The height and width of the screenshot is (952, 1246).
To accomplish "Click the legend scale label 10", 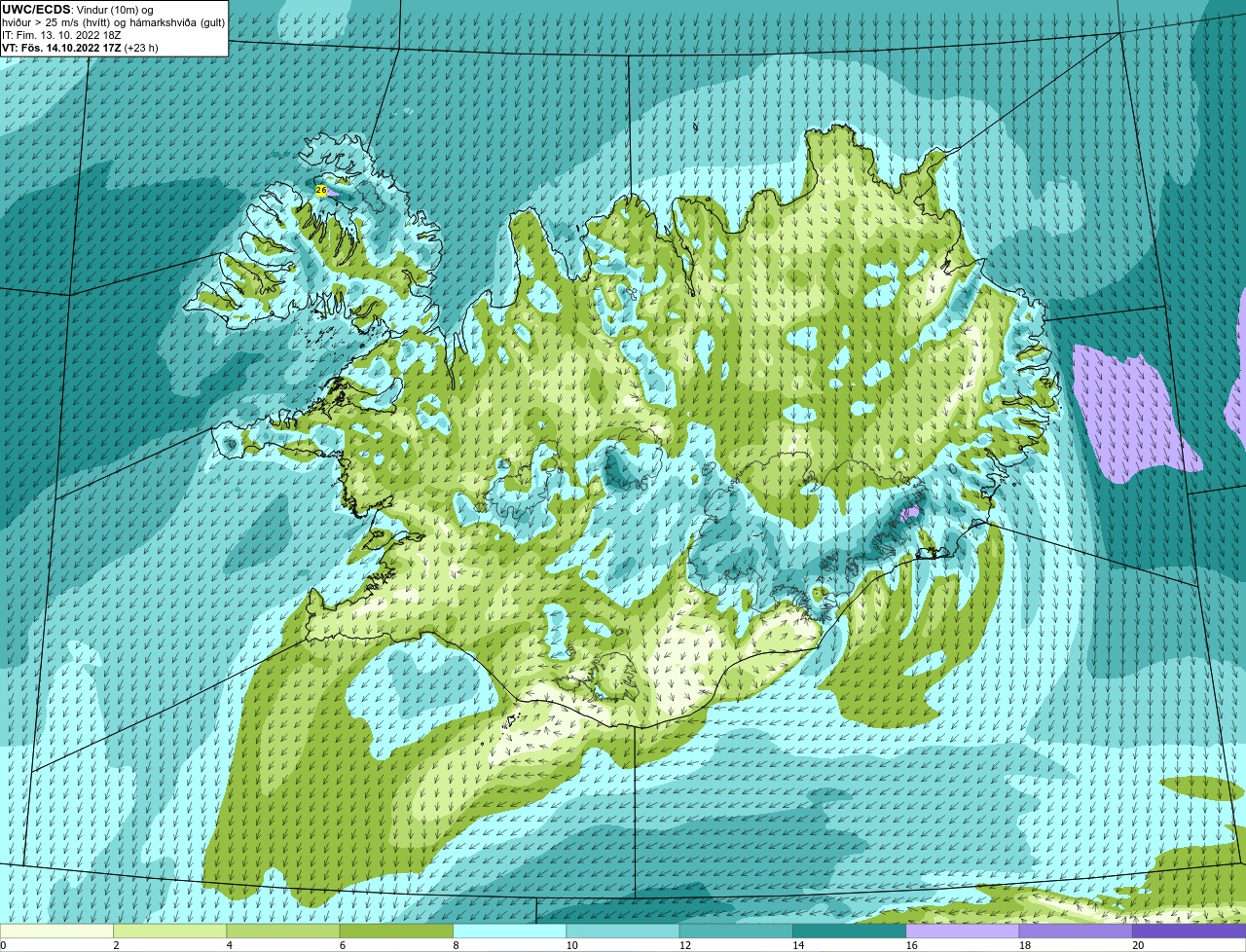I will (571, 945).
